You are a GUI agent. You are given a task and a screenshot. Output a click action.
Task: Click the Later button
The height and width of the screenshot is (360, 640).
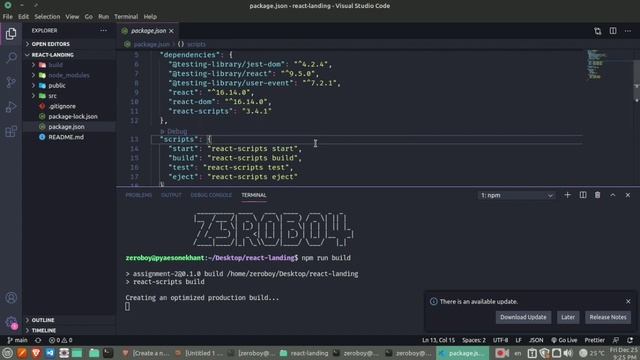[x=568, y=317]
